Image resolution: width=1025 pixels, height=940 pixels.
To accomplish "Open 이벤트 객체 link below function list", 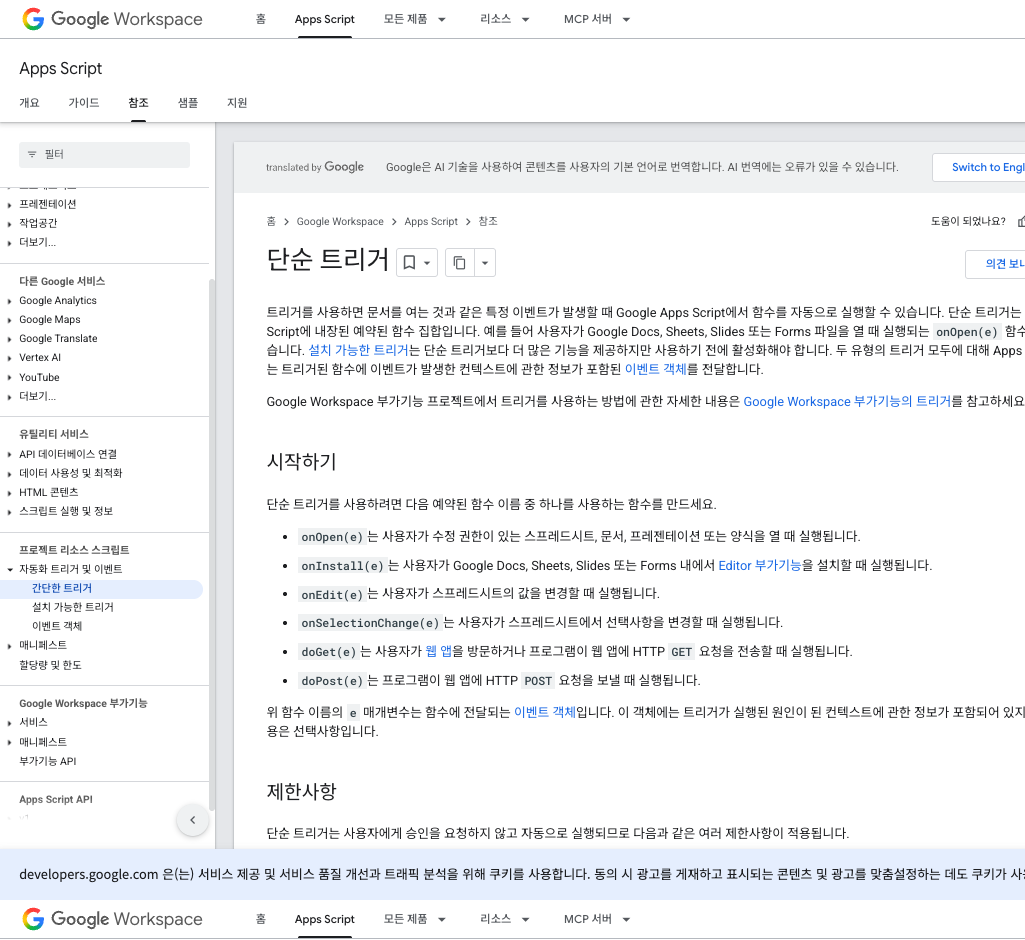I will [545, 713].
